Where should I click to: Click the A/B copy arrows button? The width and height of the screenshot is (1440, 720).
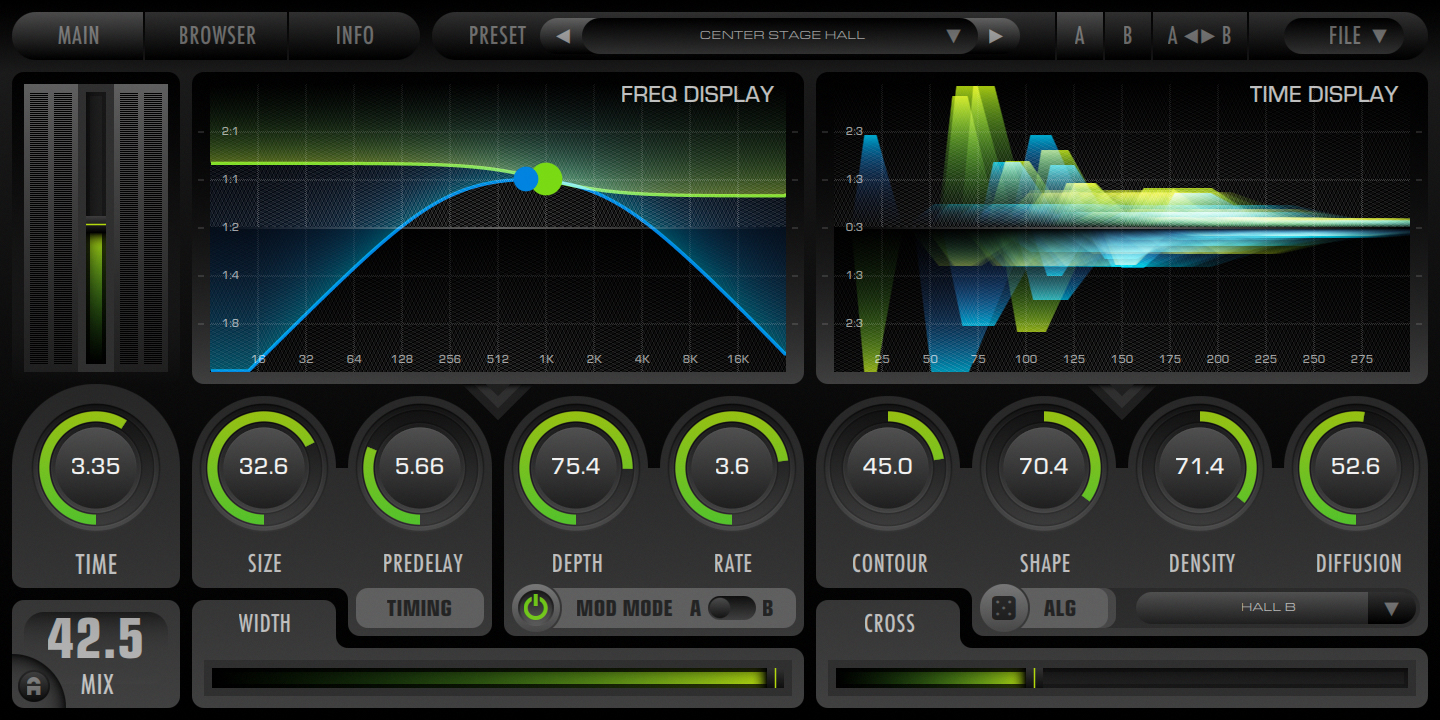1199,36
